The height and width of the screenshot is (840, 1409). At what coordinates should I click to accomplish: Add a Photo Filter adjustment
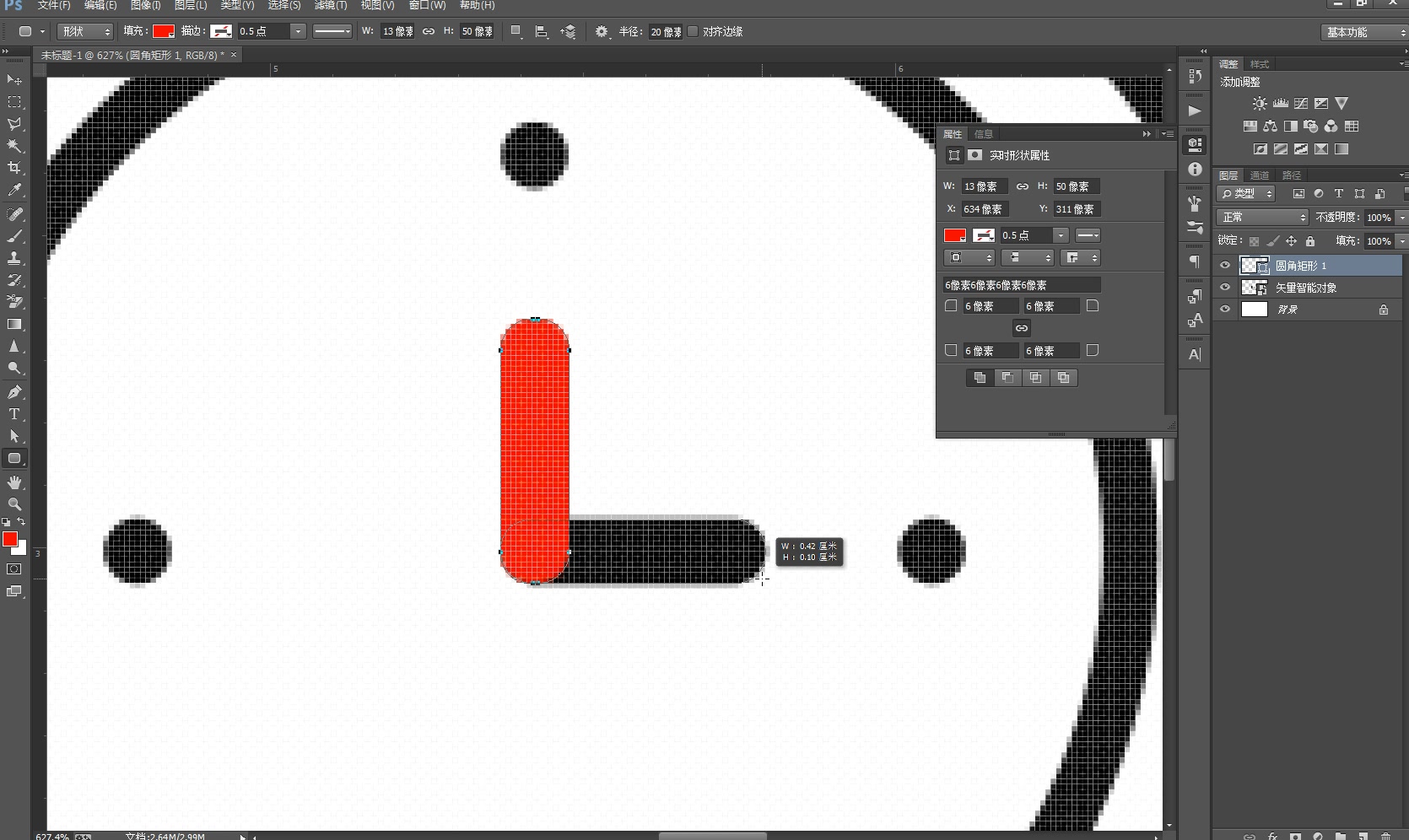(x=1310, y=127)
